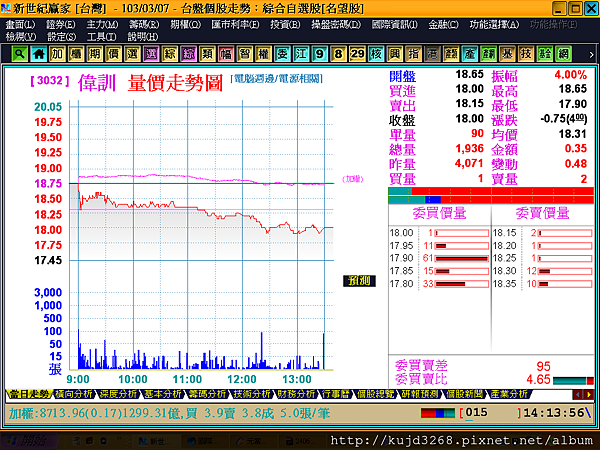Click the bottom tab scroll-left arrow
The image size is (600, 450).
pos(578,394)
